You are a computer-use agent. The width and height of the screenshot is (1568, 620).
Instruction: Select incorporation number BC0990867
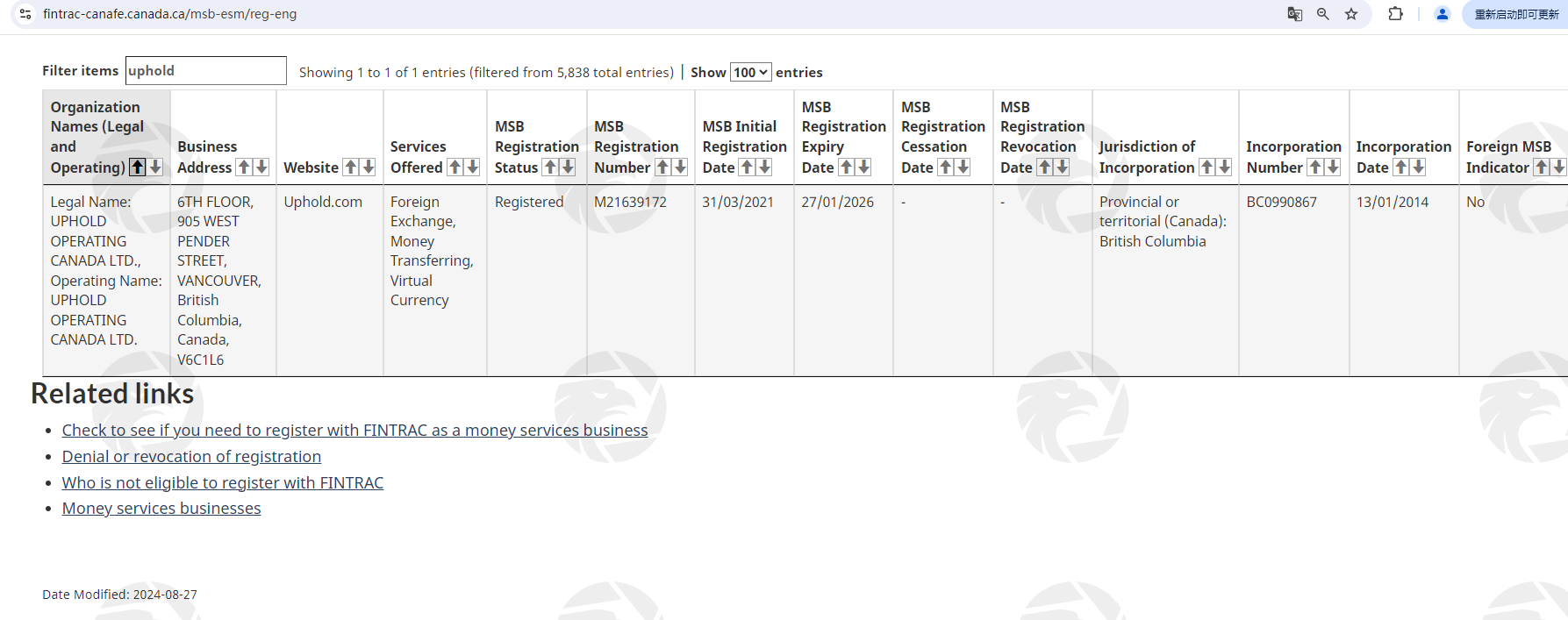click(1281, 202)
